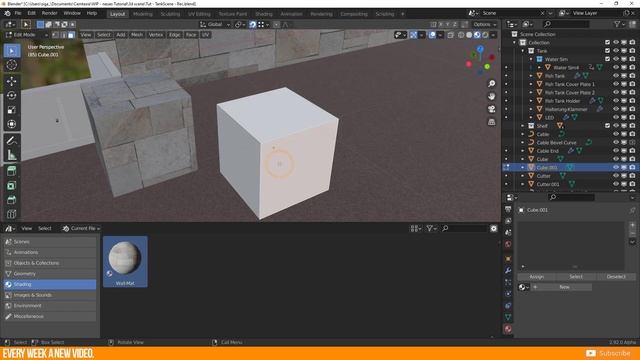
Task: Open Global transform orientation dropdown
Action: 215,24
